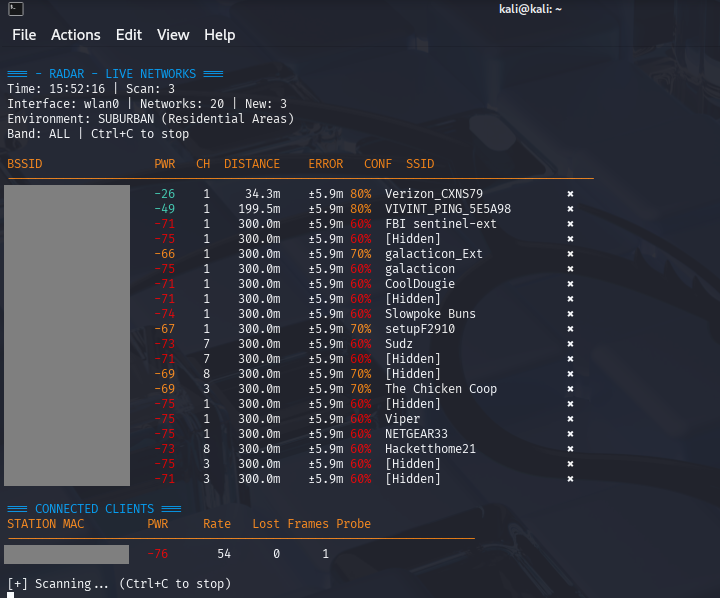Open the Edit menu
This screenshot has height=598, width=720.
129,35
